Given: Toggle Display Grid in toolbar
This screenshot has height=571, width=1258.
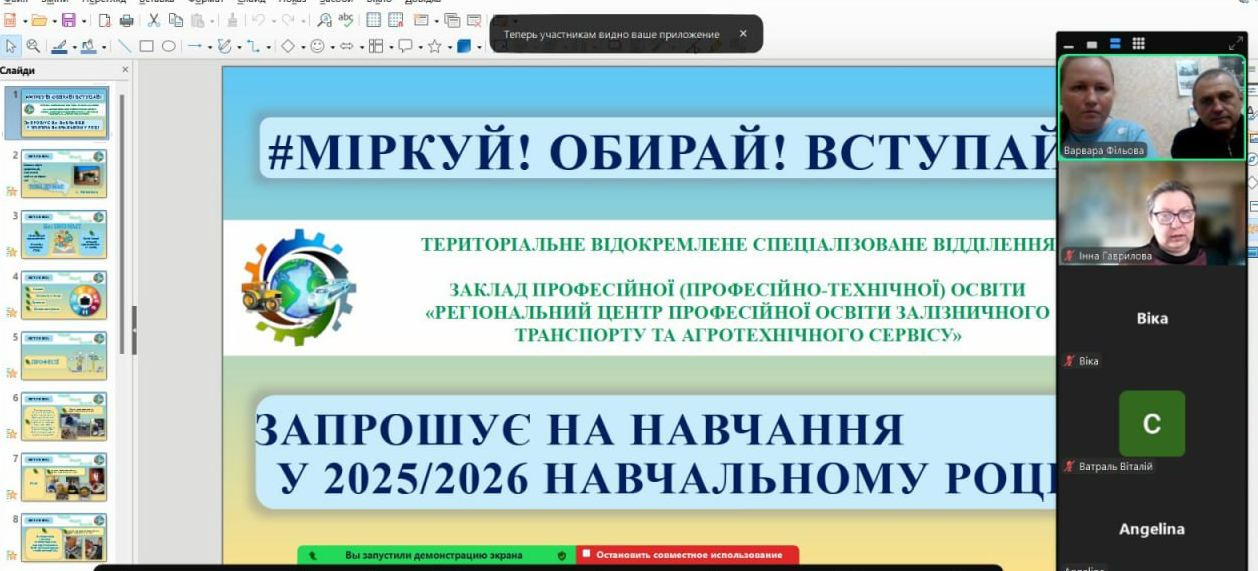Looking at the screenshot, I should pyautogui.click(x=373, y=20).
